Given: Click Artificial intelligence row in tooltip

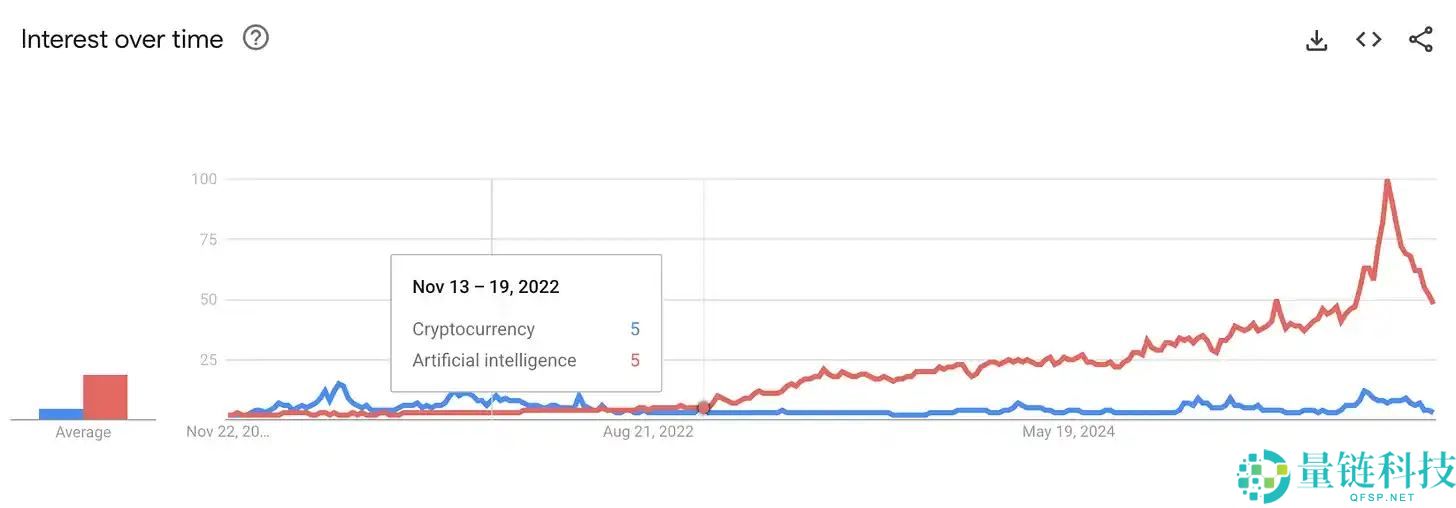Looking at the screenshot, I should [x=526, y=360].
